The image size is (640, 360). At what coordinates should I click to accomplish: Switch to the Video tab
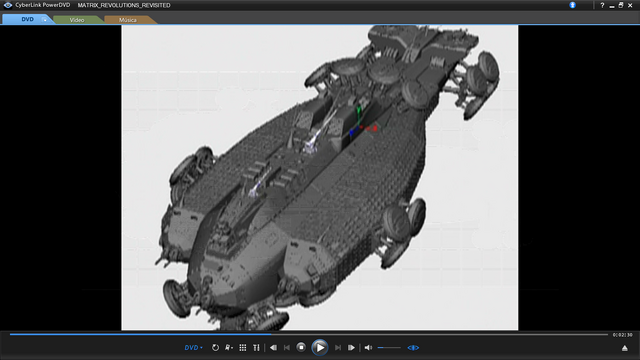[x=77, y=20]
